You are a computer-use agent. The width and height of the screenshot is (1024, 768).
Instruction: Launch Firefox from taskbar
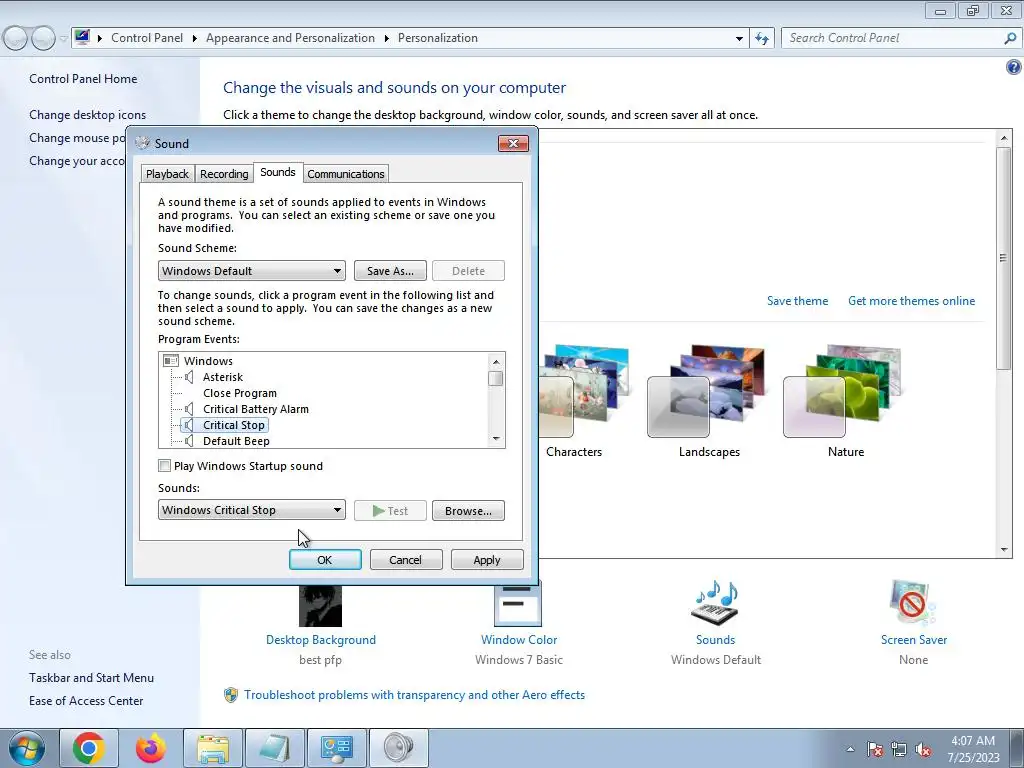tap(151, 748)
